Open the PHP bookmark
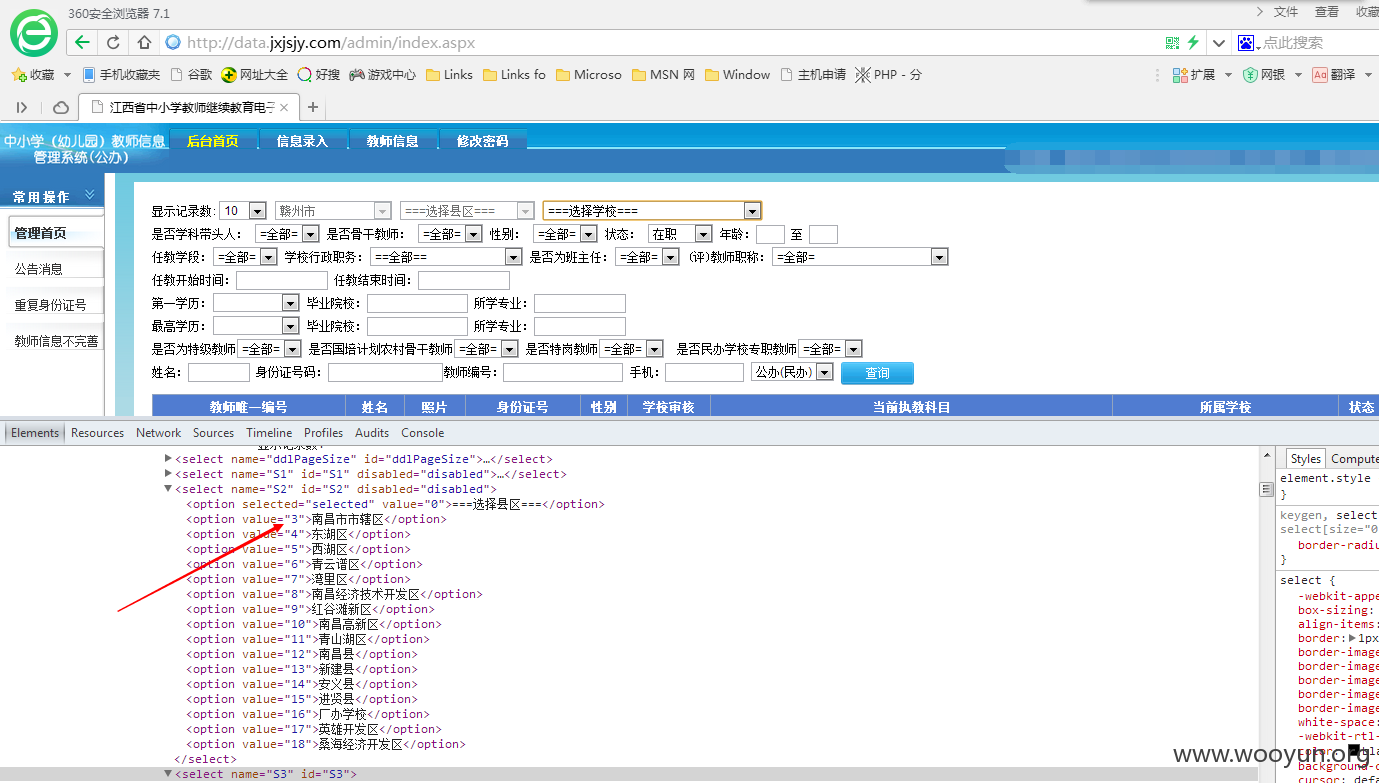This screenshot has height=783, width=1379. [888, 74]
